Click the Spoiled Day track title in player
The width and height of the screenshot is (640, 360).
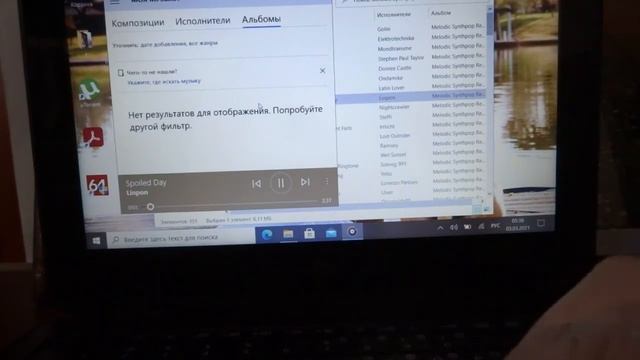point(146,183)
